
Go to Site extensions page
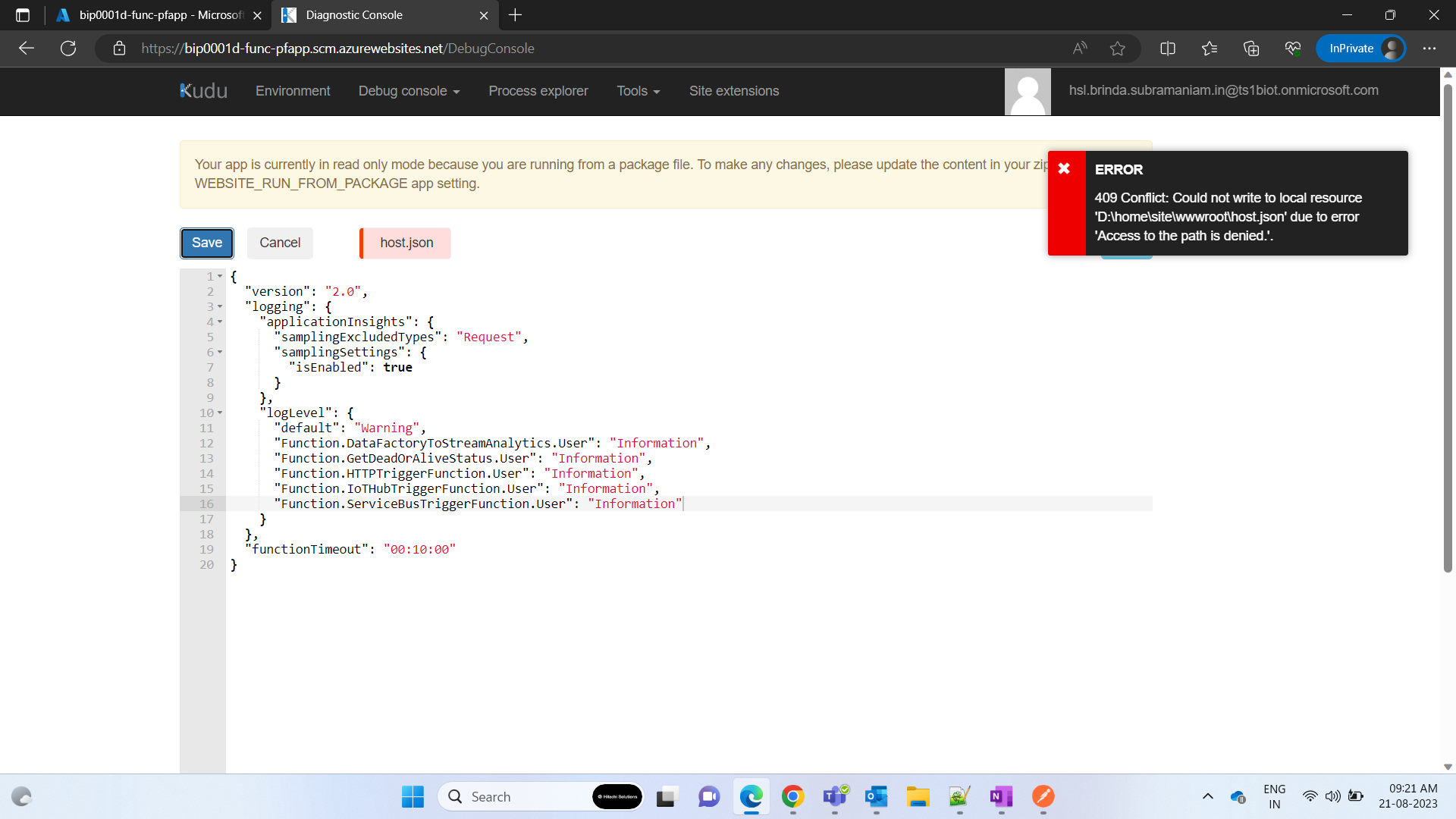733,91
